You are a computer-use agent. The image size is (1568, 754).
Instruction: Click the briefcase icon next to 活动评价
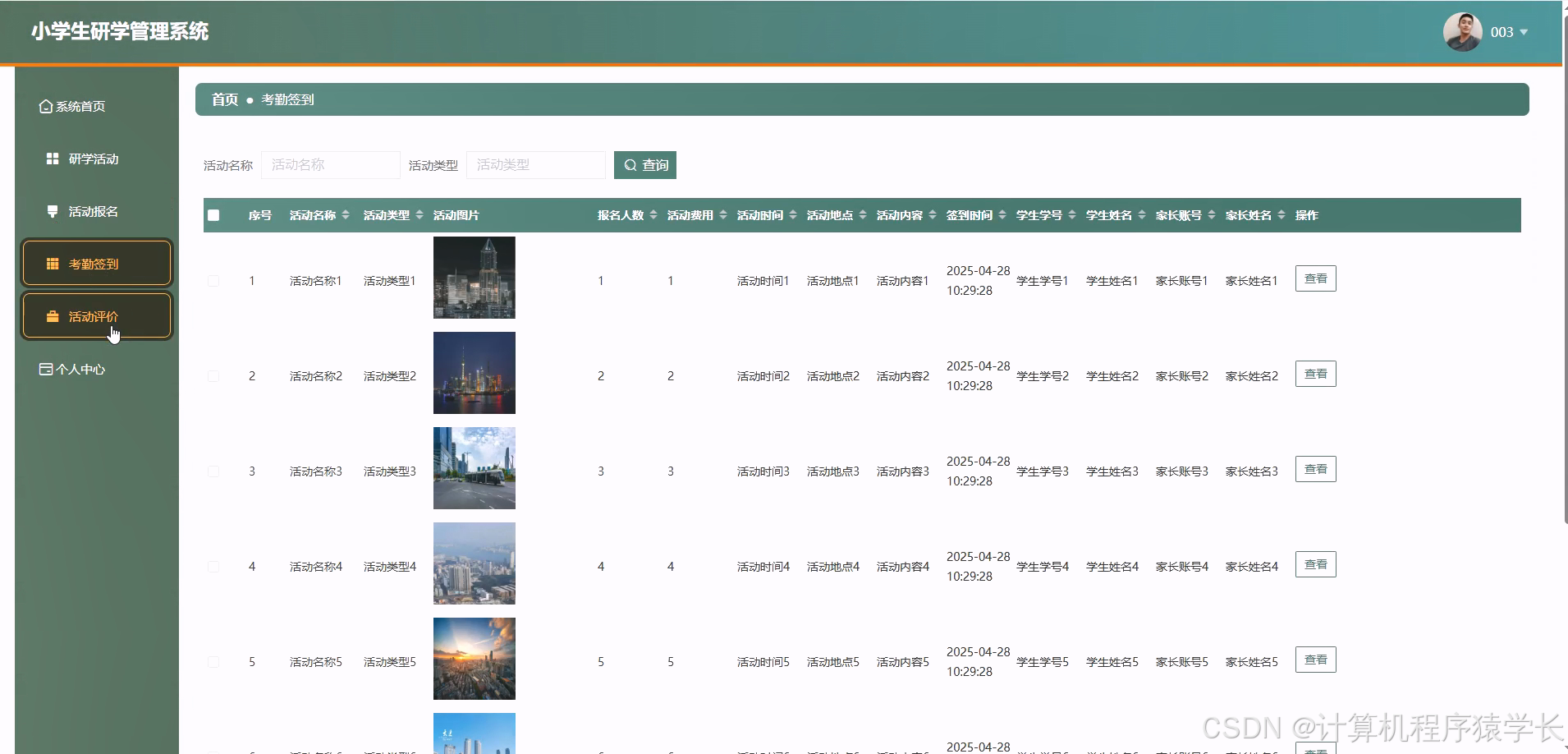(53, 316)
